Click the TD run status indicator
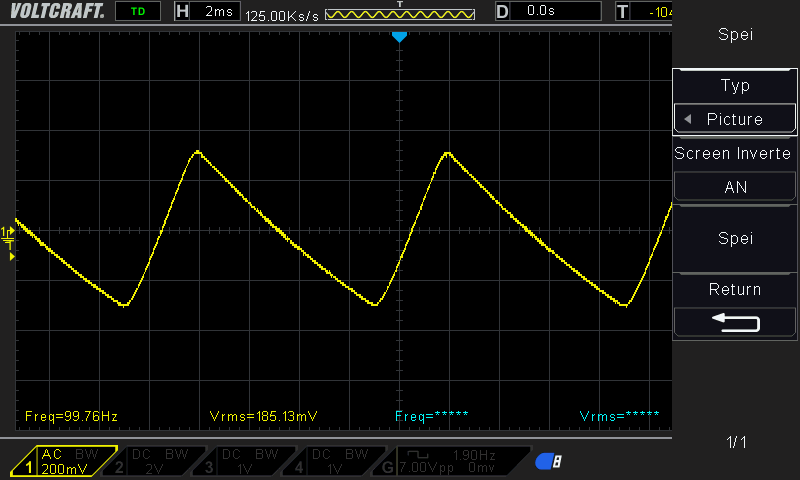 (x=138, y=11)
